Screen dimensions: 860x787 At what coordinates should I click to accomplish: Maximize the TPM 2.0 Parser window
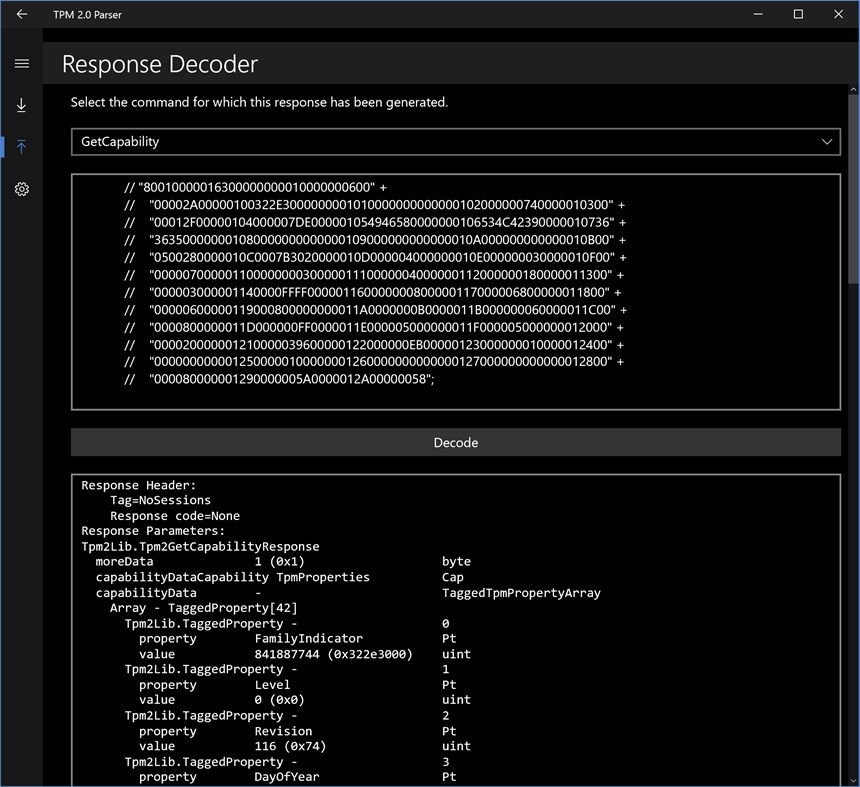[x=798, y=14]
